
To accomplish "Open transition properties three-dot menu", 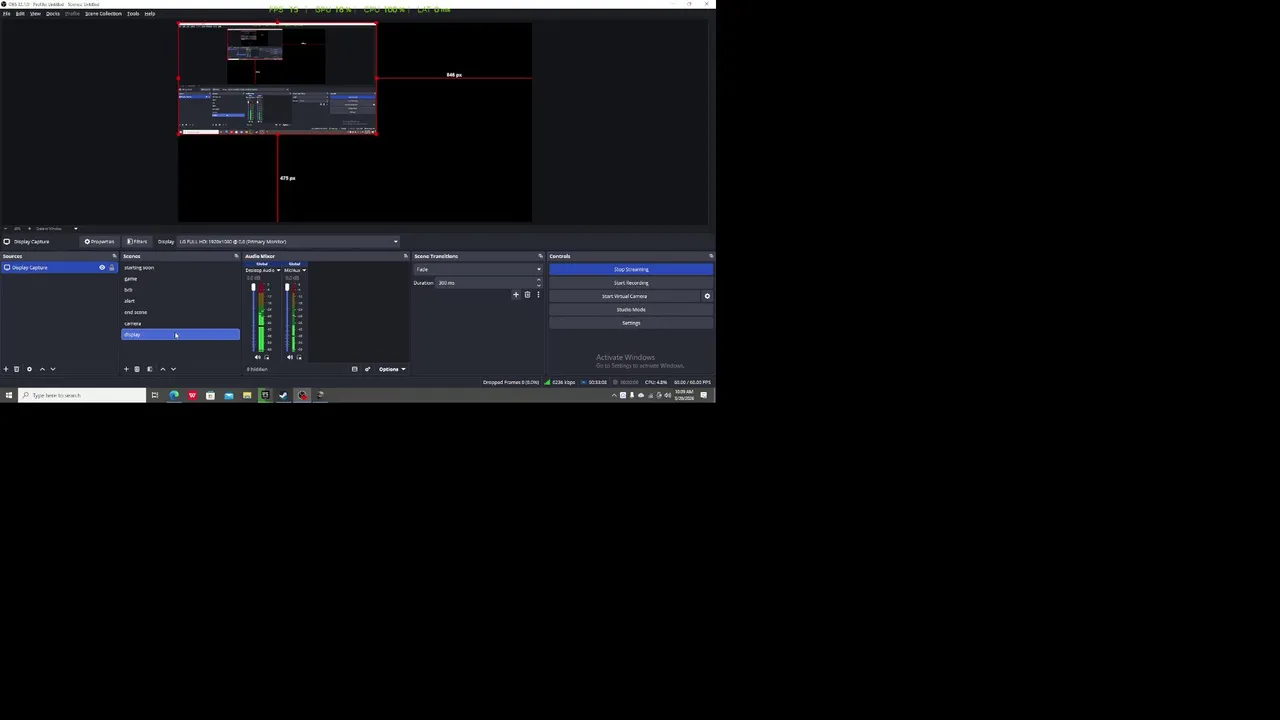I will tap(538, 295).
